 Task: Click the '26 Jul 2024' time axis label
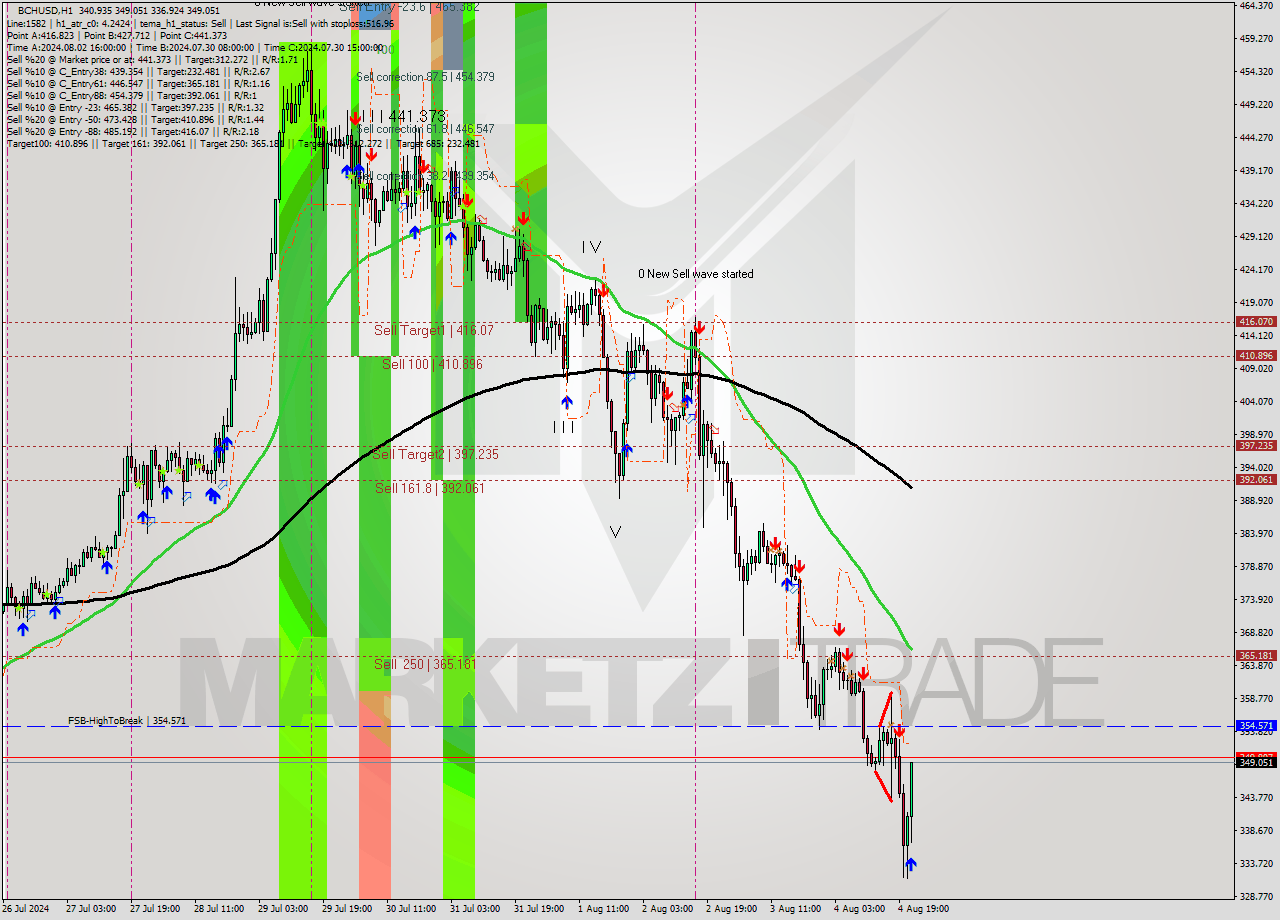pos(25,909)
